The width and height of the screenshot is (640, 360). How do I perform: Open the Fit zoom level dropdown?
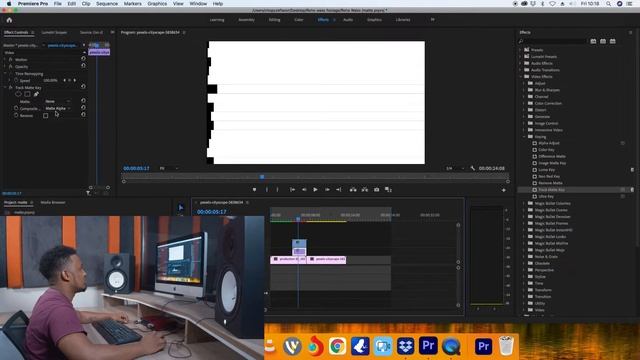point(169,168)
